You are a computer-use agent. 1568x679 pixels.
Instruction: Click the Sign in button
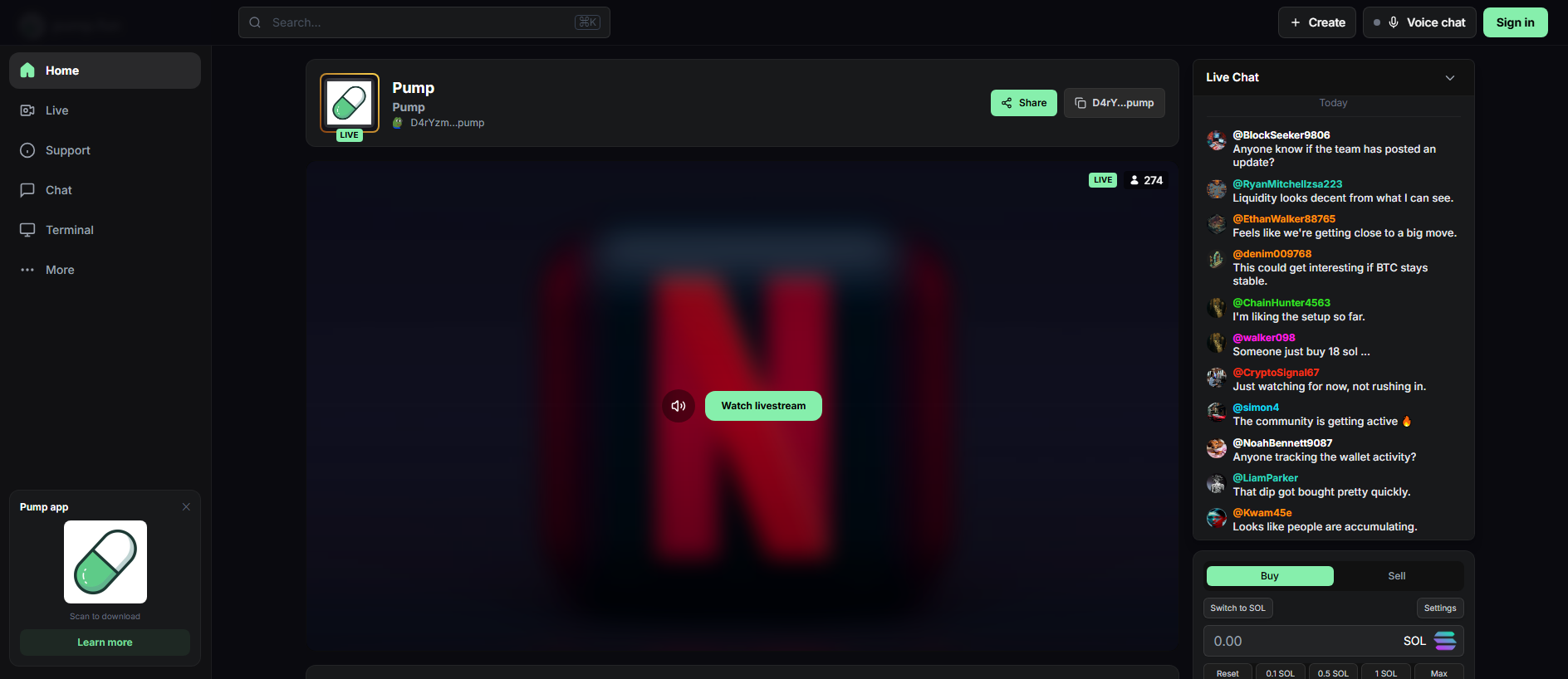coord(1516,22)
